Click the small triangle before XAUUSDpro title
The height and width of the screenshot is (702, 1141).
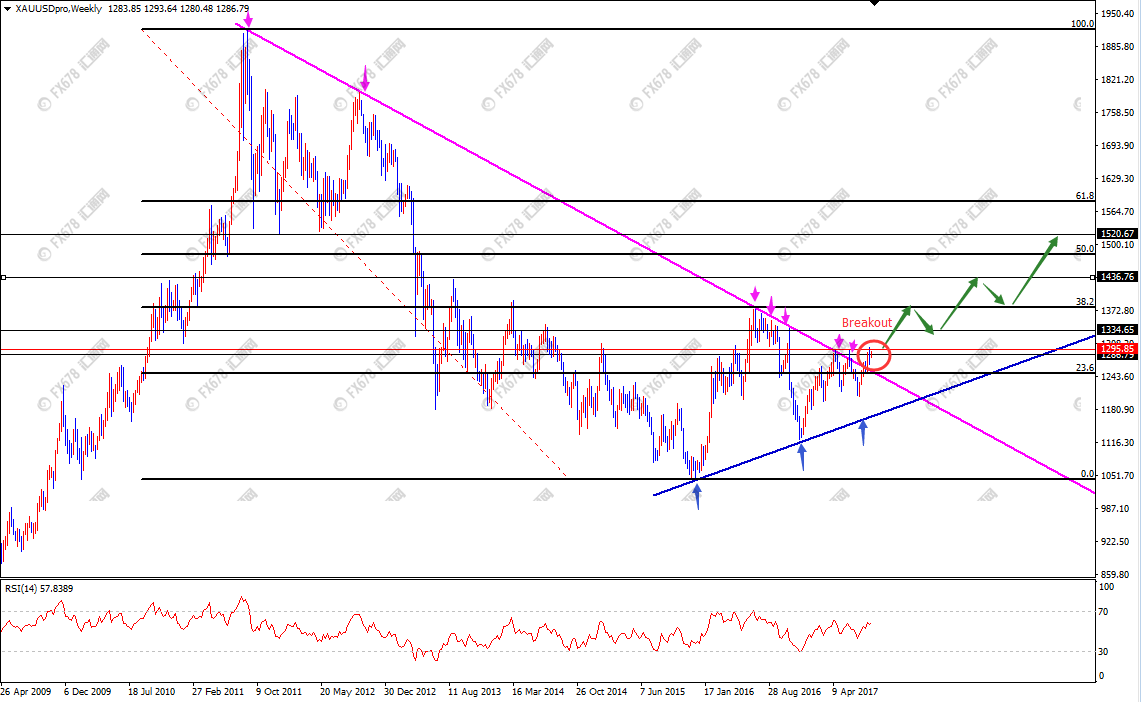coord(7,9)
